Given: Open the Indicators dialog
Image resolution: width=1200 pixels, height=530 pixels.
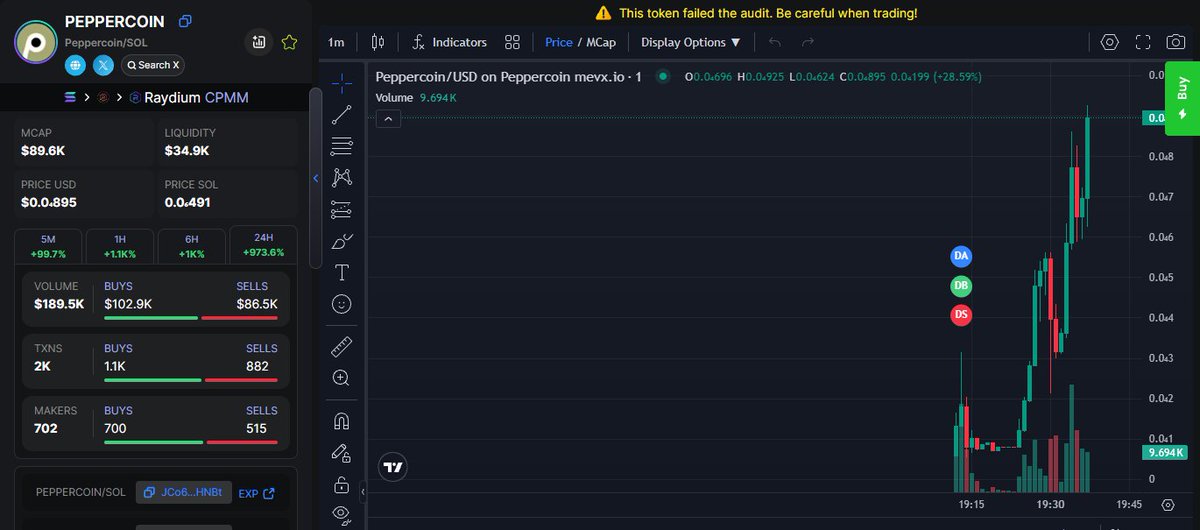Looking at the screenshot, I should (449, 42).
